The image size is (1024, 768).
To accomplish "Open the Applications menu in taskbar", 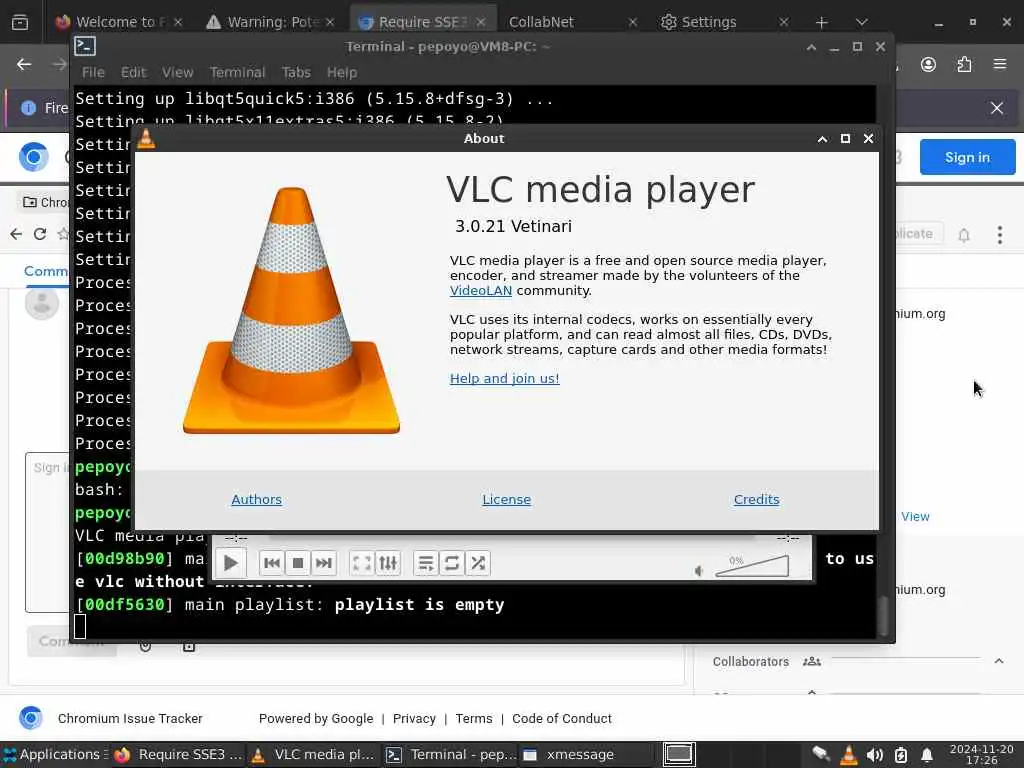I will [x=54, y=754].
